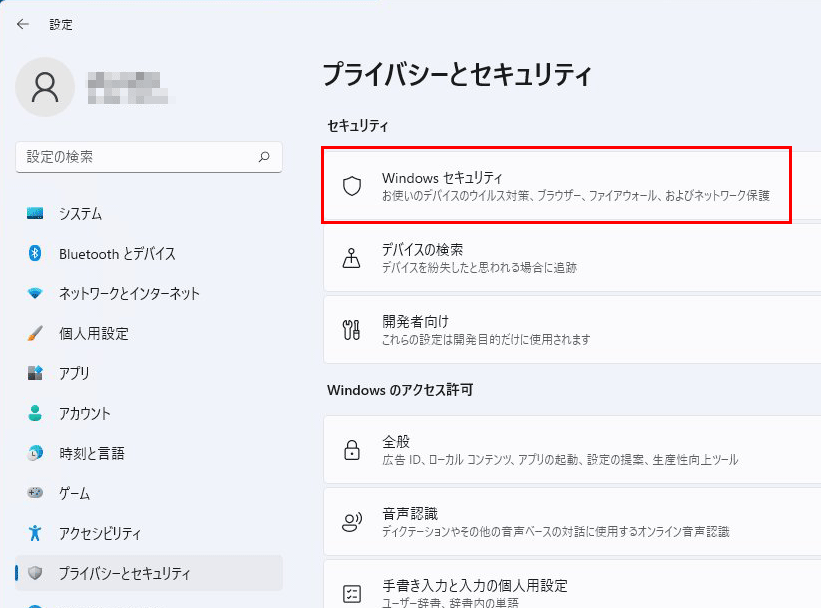Go back using the back arrow
The height and width of the screenshot is (608, 821).
pyautogui.click(x=23, y=24)
